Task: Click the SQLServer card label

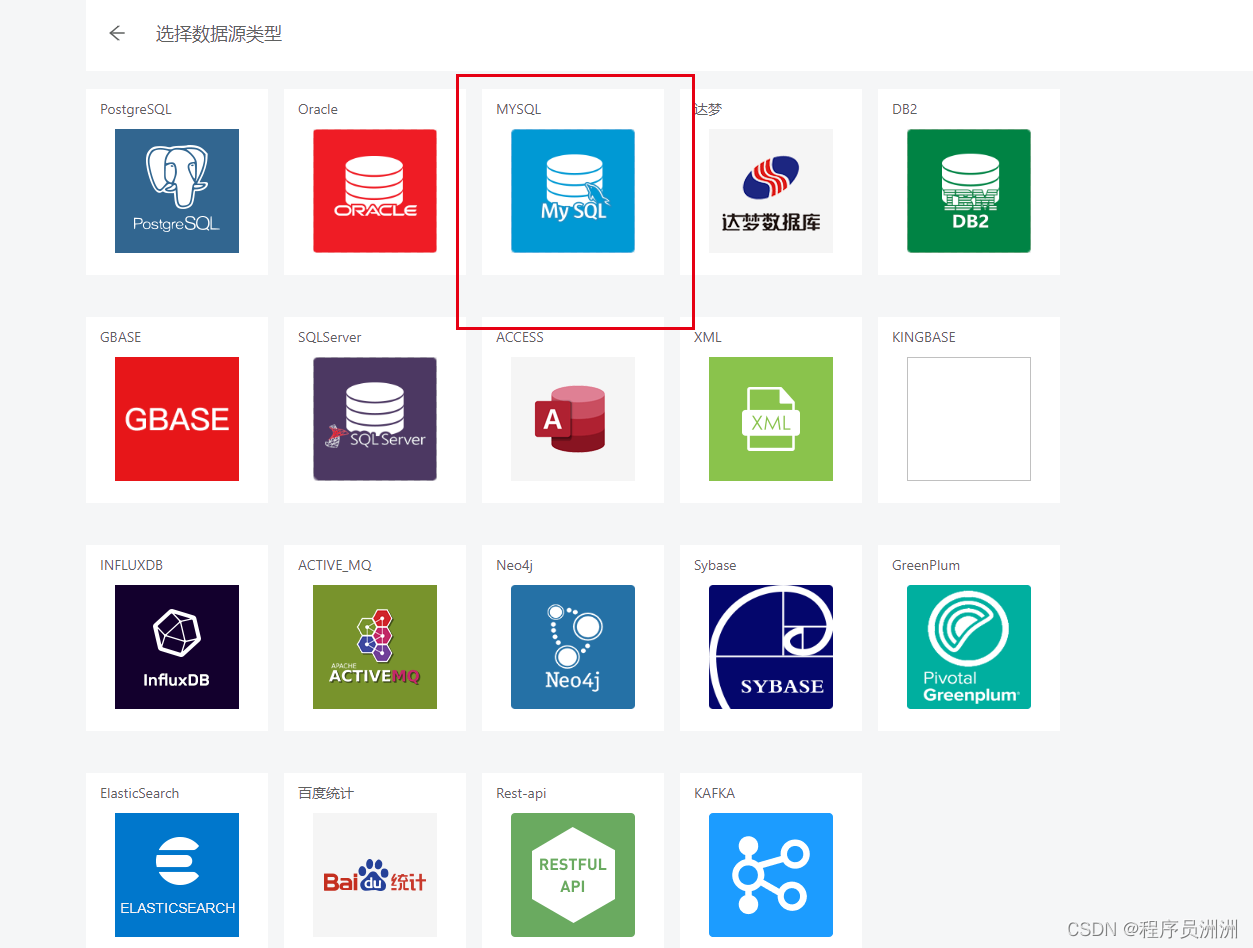Action: 330,337
